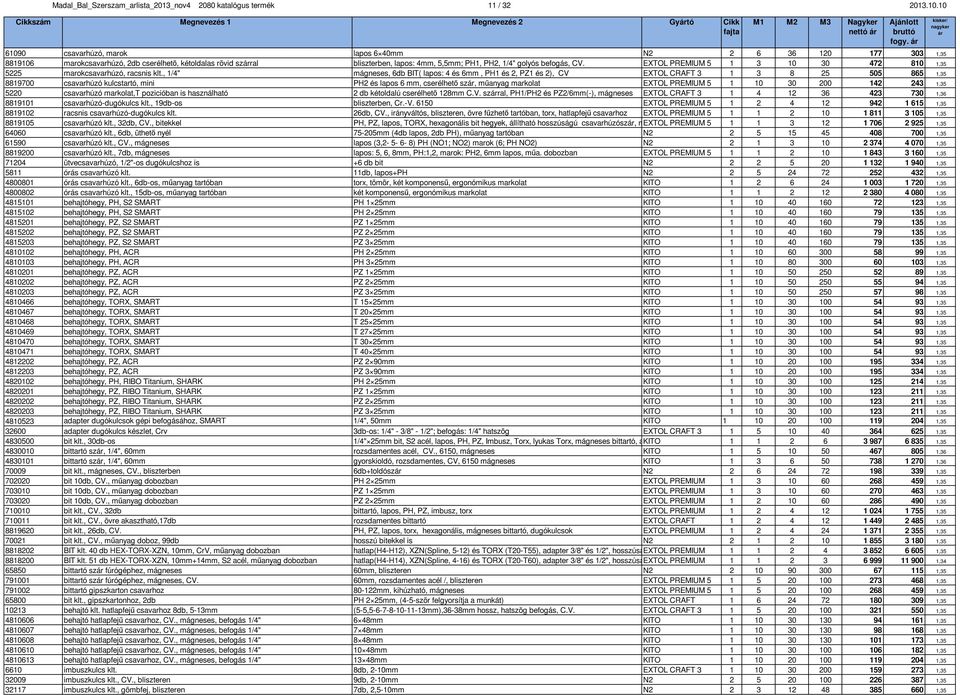Click the '9db, 2-10mm' description

pos(375,680)
